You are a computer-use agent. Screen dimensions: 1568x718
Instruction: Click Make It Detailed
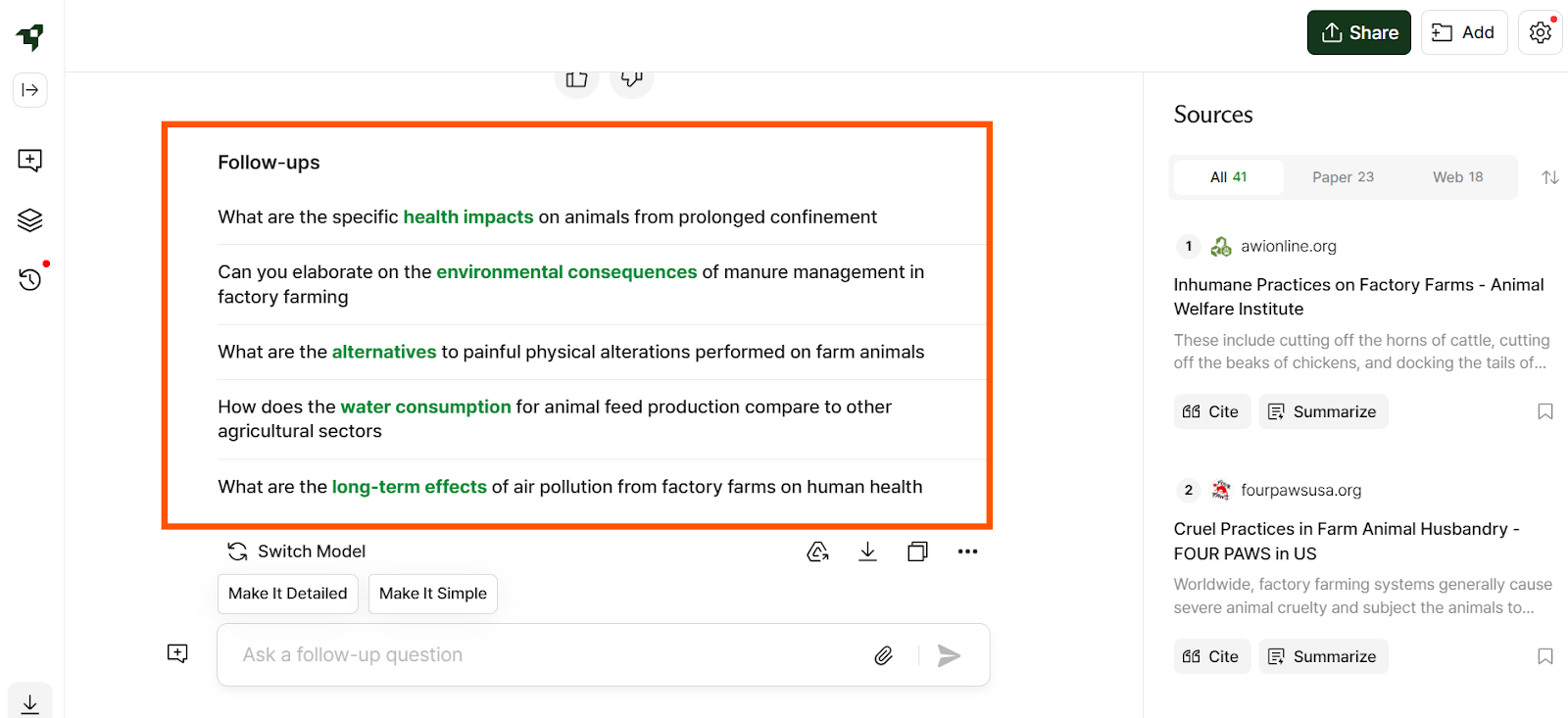pos(288,594)
